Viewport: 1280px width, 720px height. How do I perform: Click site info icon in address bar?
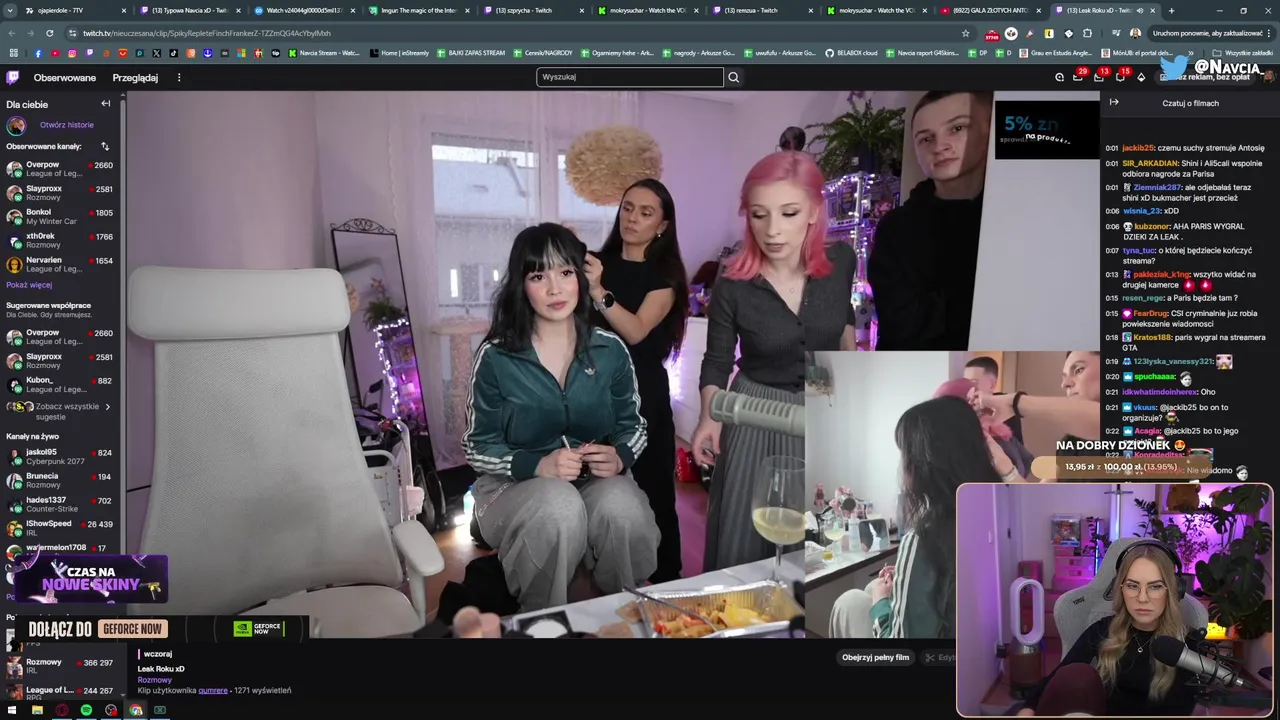point(72,33)
